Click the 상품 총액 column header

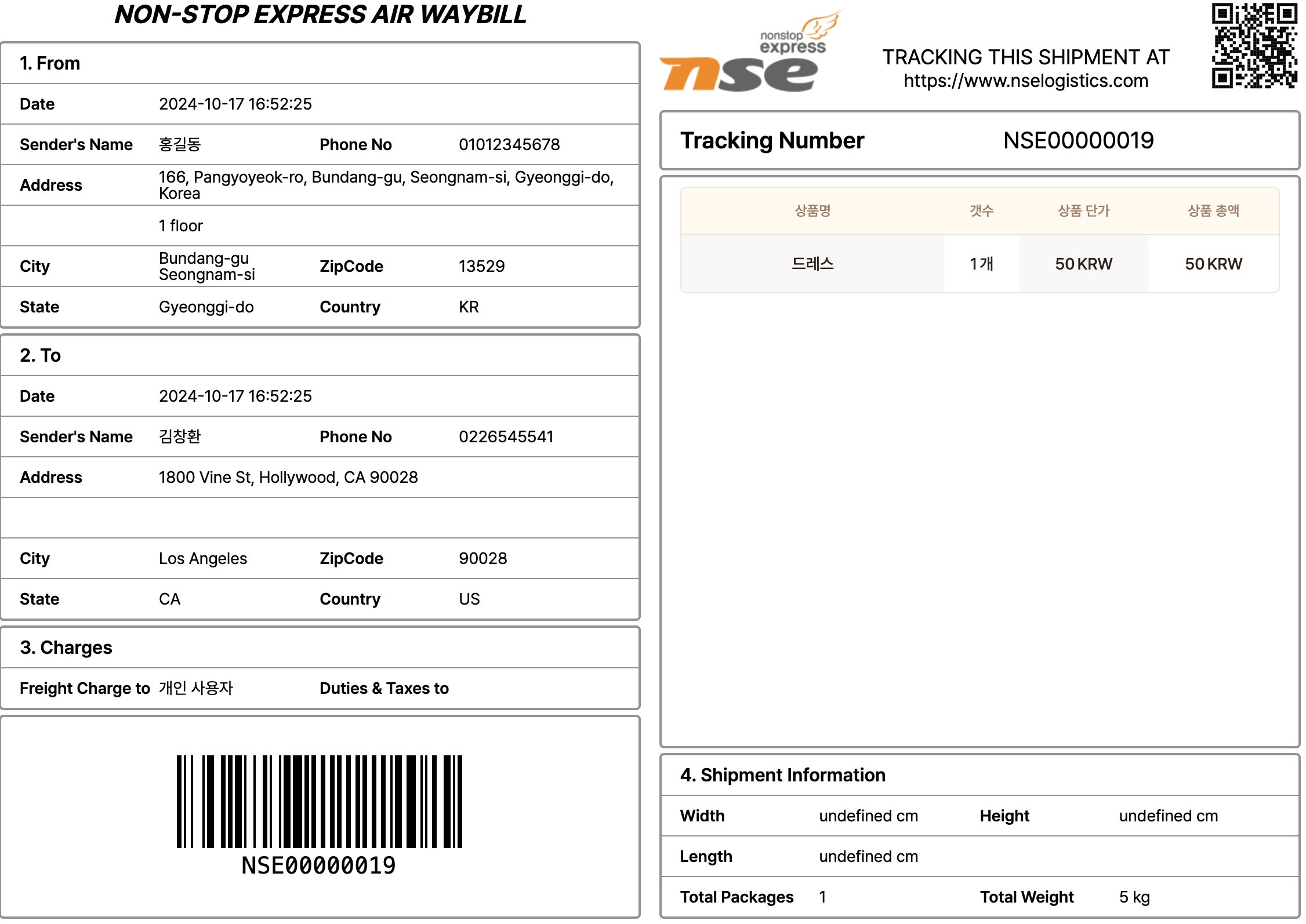point(1213,210)
